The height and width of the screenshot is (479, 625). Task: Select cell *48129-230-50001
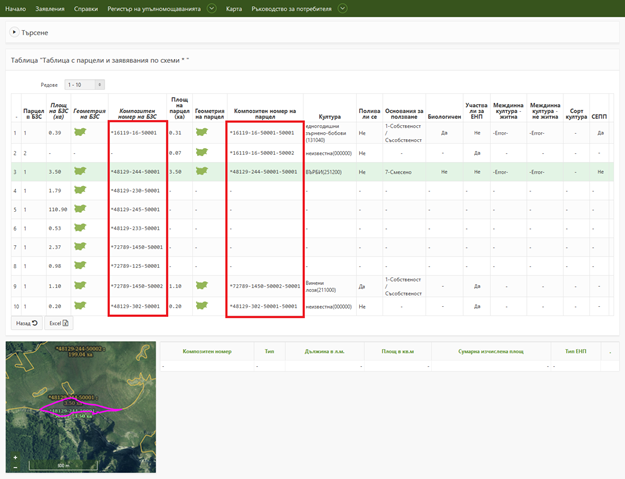coord(135,190)
